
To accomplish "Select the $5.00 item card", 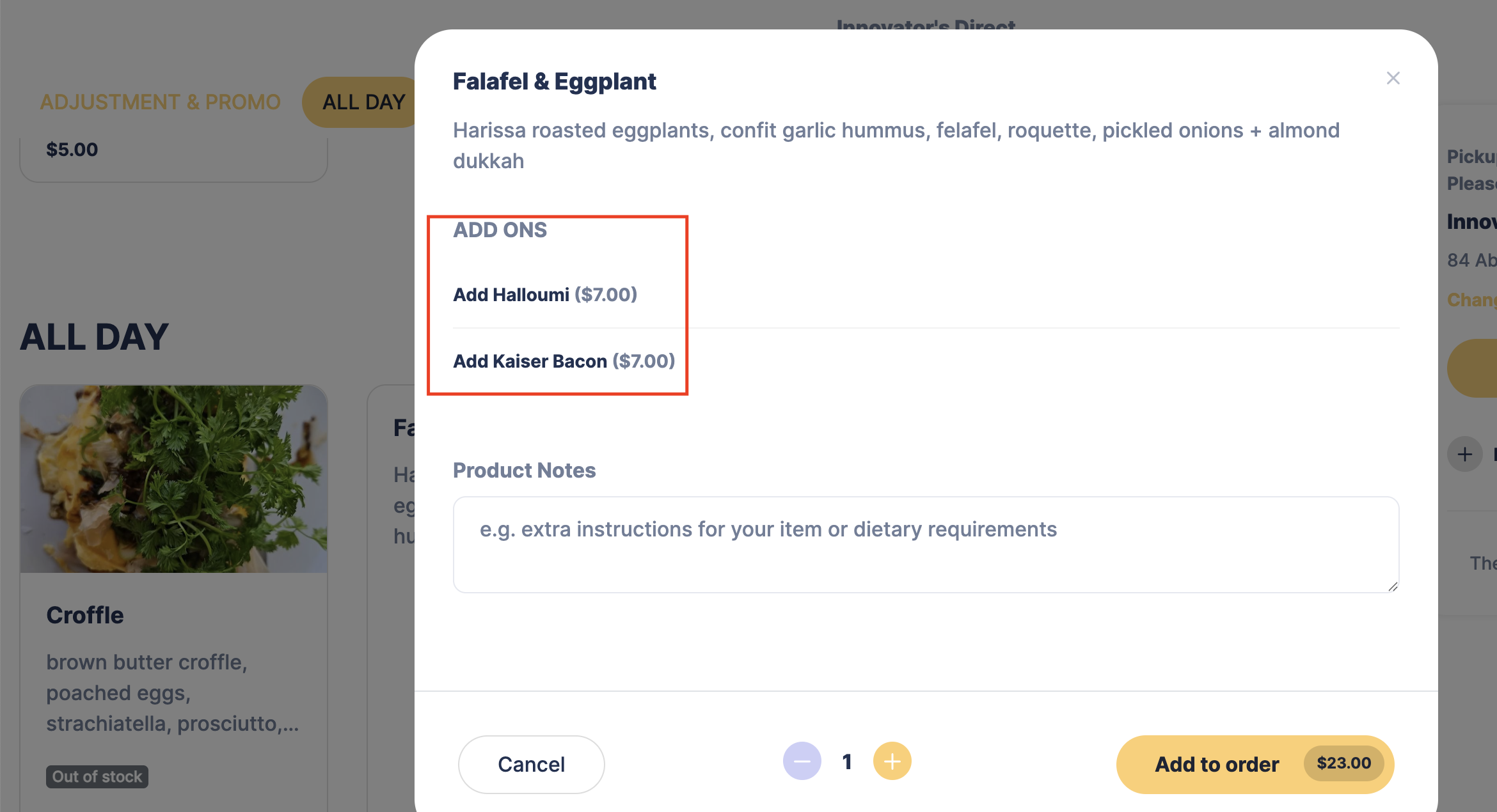I will click(x=173, y=157).
